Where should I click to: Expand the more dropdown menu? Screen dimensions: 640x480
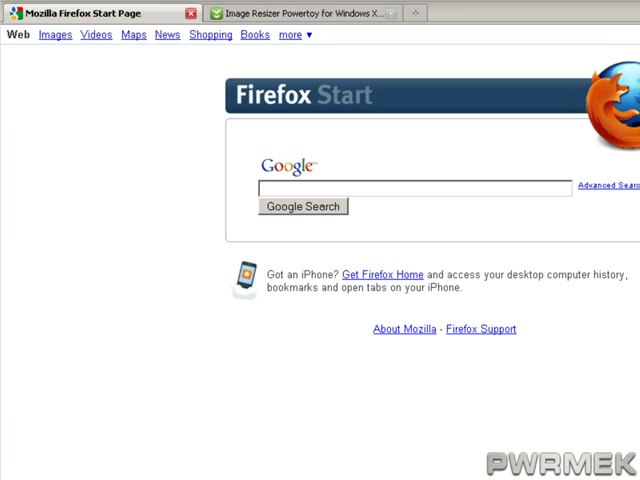296,35
